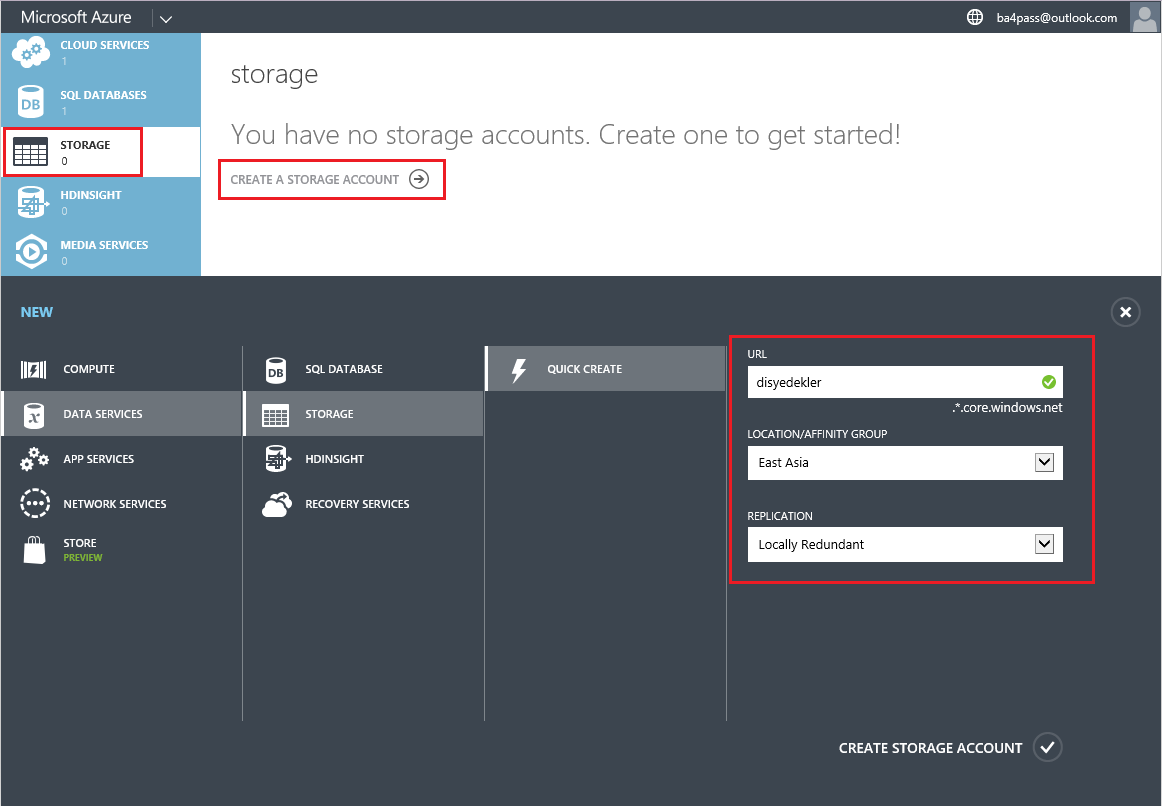1162x806 pixels.
Task: Click the LOCATION/AFFINITY GROUP label
Action: coord(817,434)
